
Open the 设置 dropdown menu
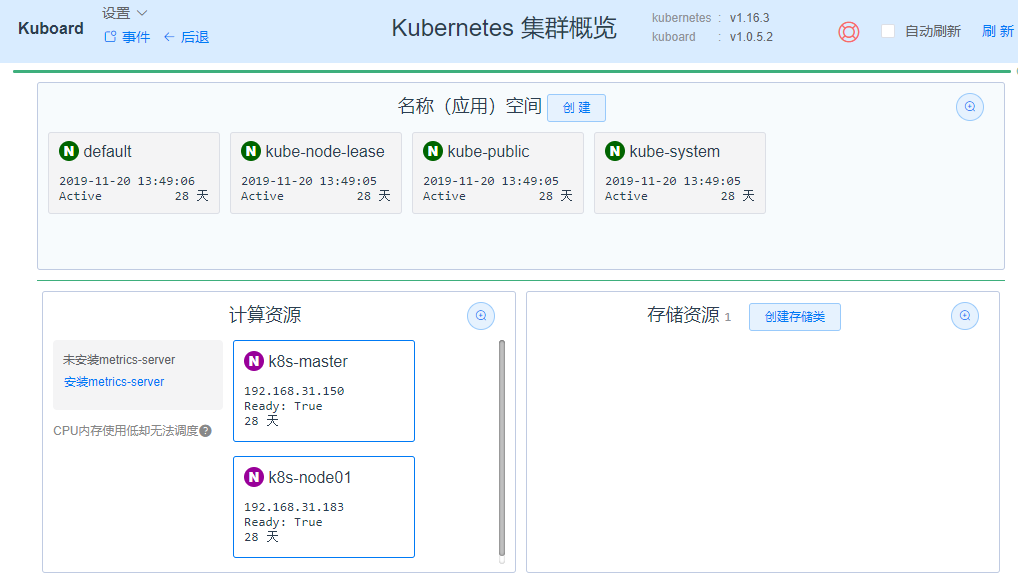pyautogui.click(x=125, y=12)
